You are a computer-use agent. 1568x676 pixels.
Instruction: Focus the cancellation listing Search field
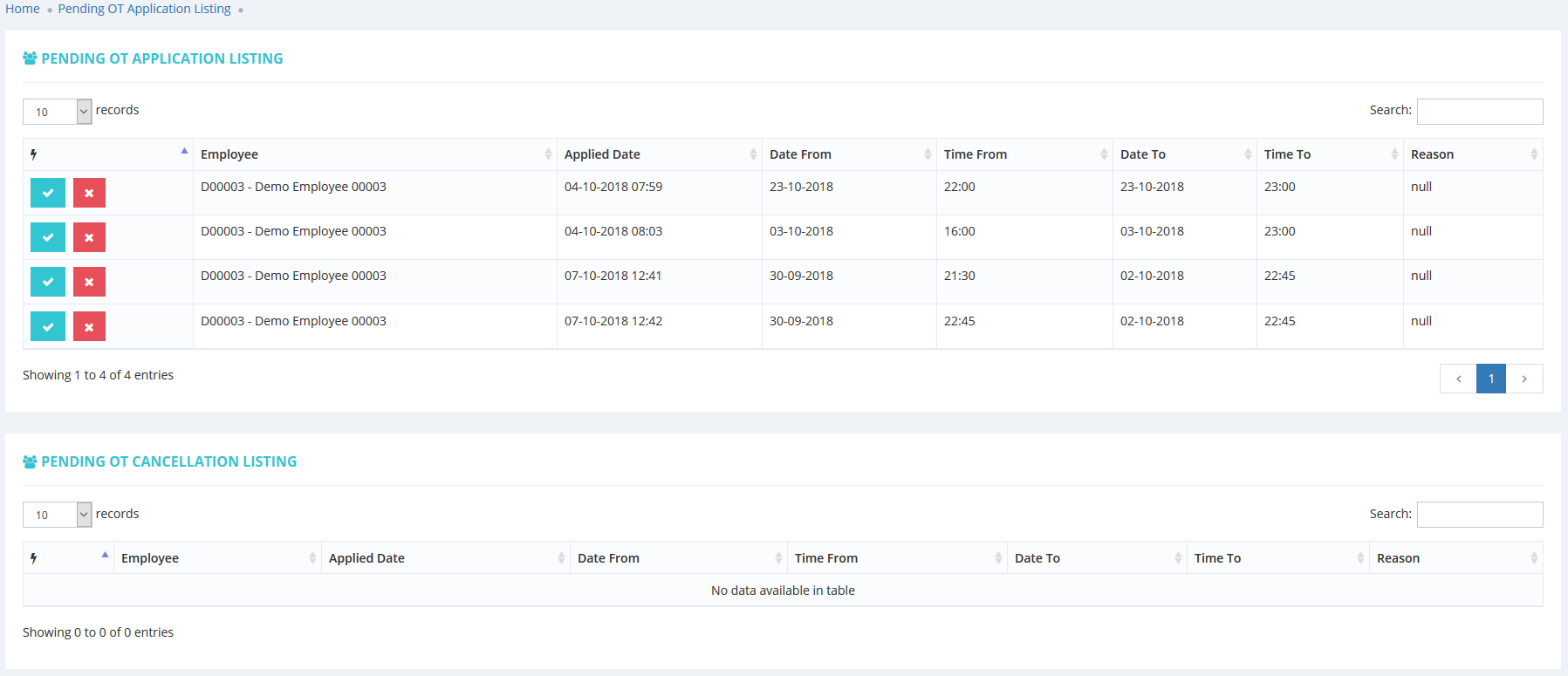(x=1479, y=515)
